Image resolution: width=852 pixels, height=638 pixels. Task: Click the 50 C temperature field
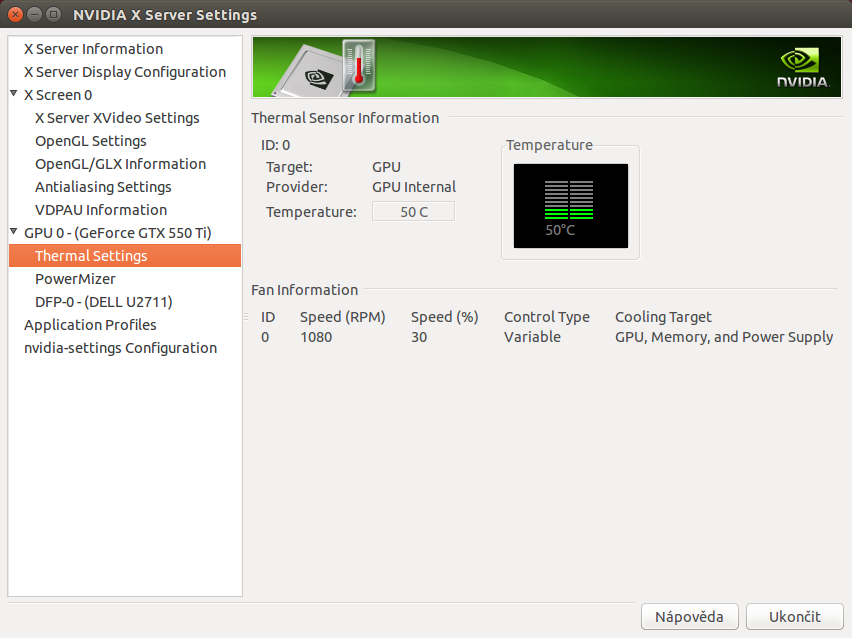414,211
